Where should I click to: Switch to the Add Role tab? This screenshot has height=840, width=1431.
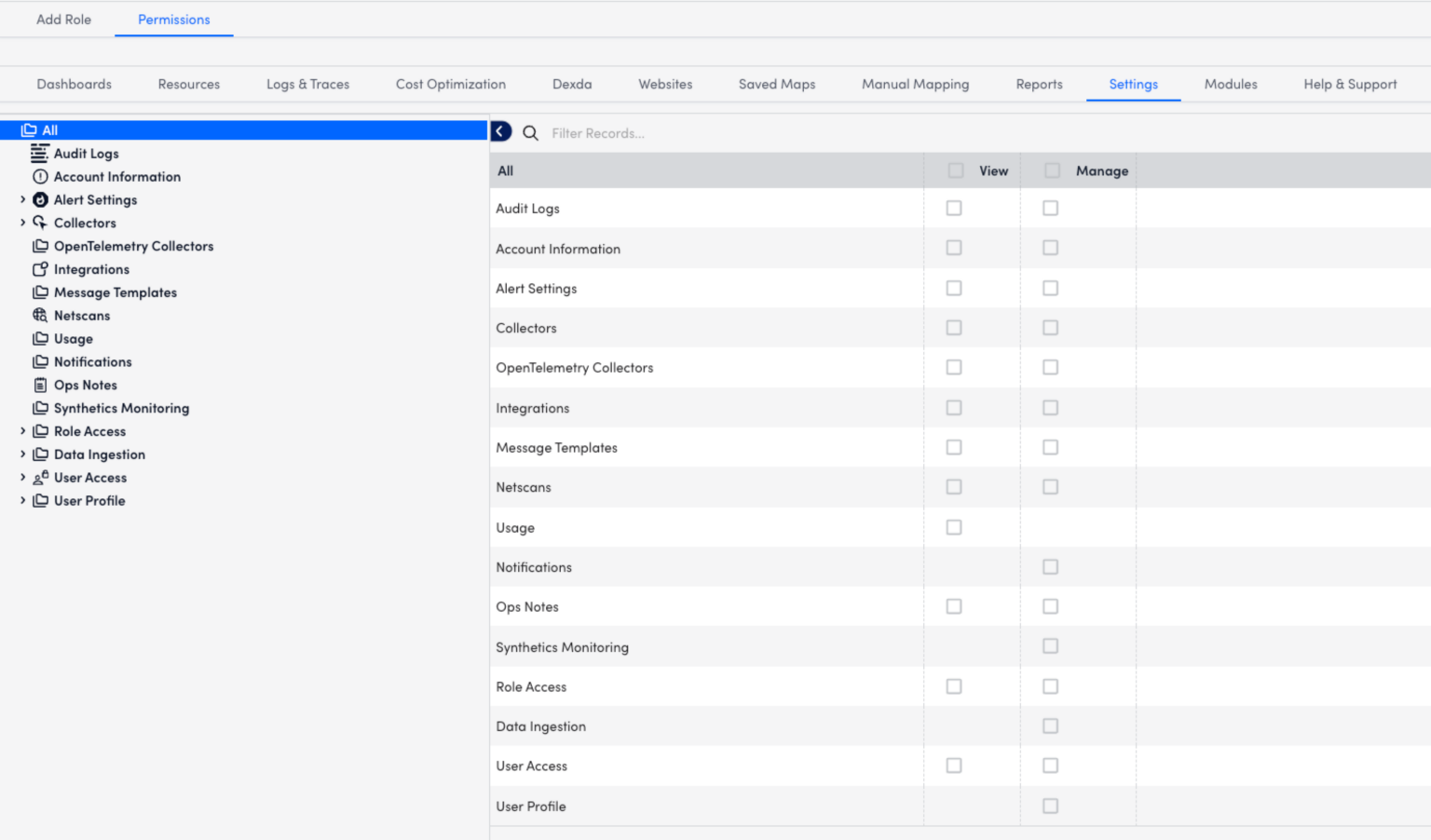[x=63, y=19]
